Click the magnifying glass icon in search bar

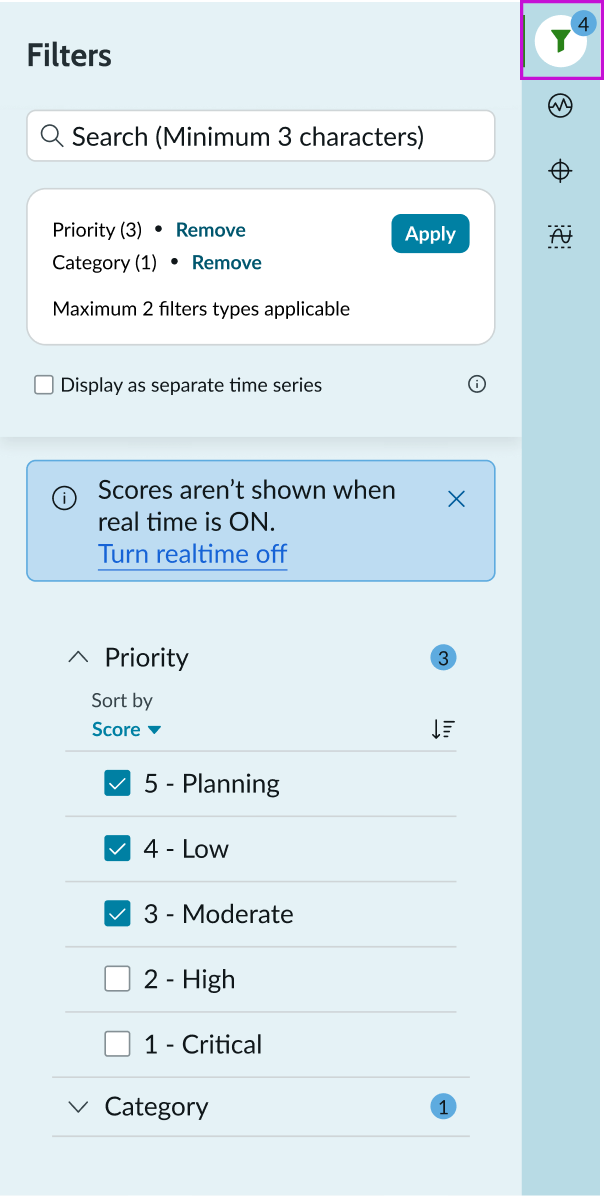coord(52,136)
